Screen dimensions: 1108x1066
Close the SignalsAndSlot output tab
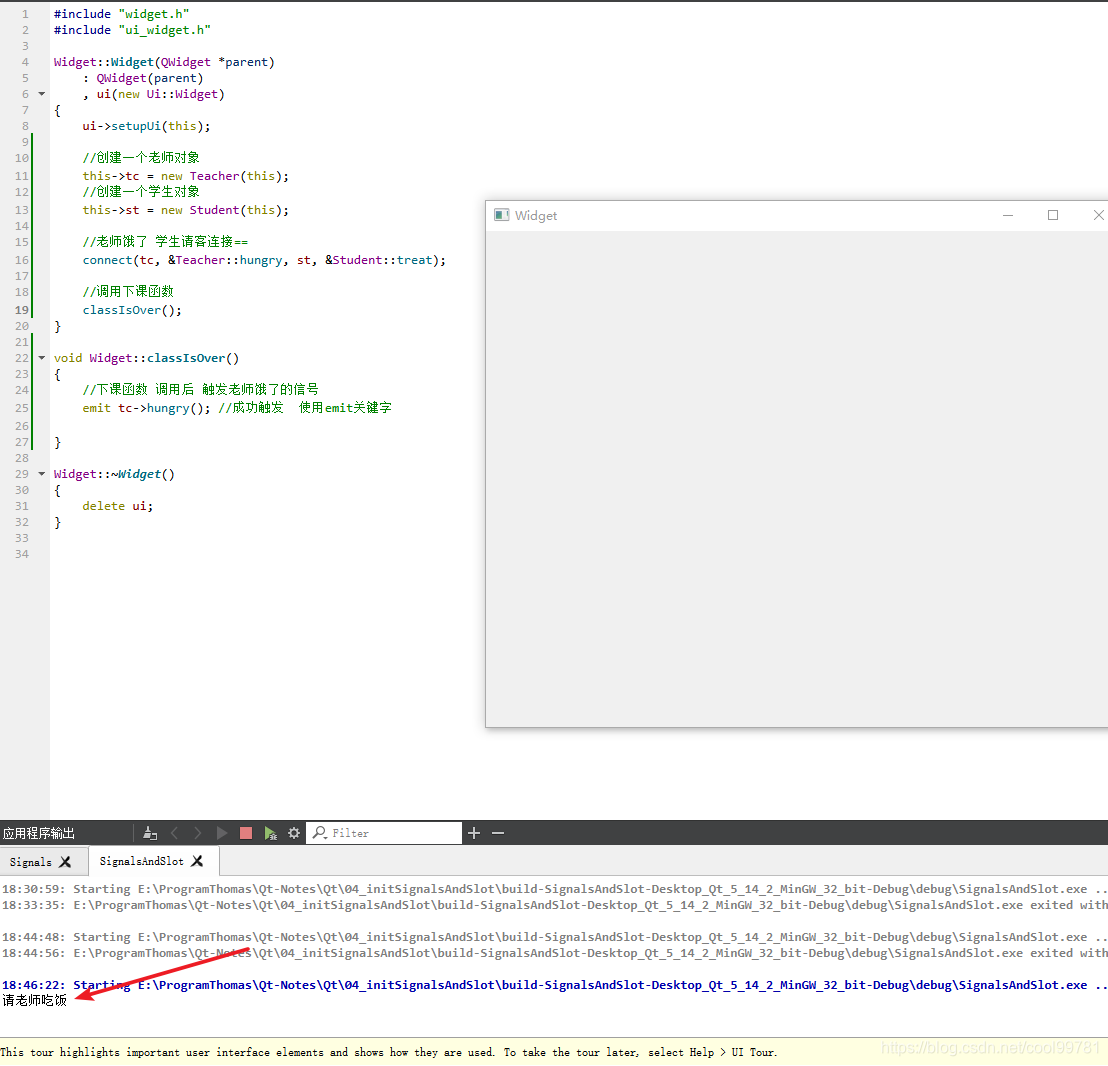[197, 861]
